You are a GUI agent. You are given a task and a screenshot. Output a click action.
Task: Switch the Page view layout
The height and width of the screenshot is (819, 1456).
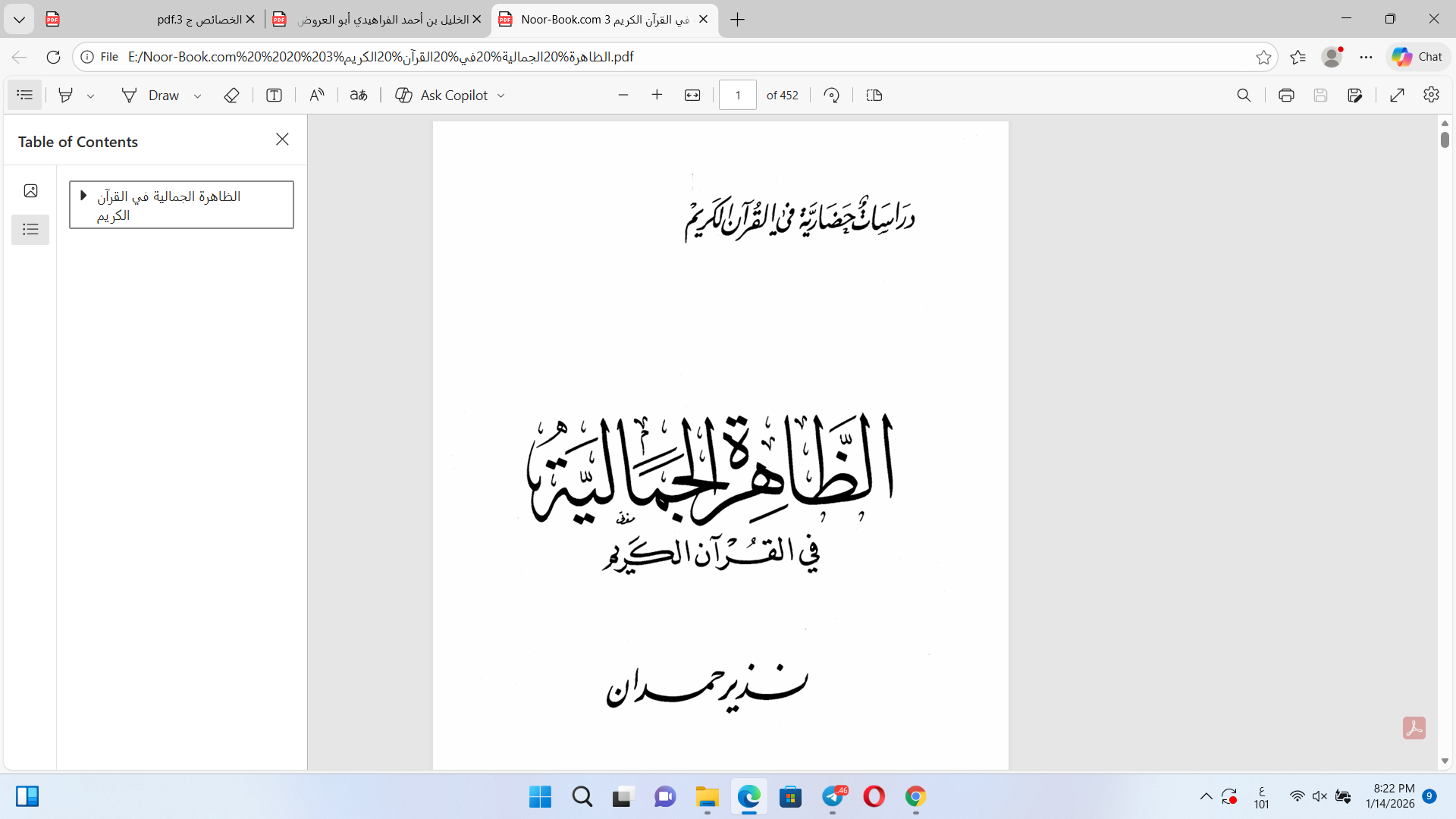click(874, 95)
